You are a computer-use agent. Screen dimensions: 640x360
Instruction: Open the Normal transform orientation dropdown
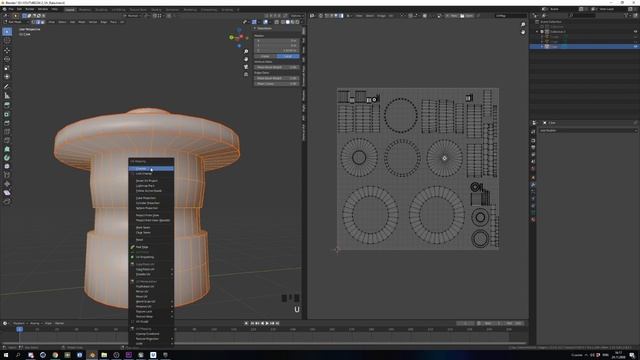click(133, 16)
